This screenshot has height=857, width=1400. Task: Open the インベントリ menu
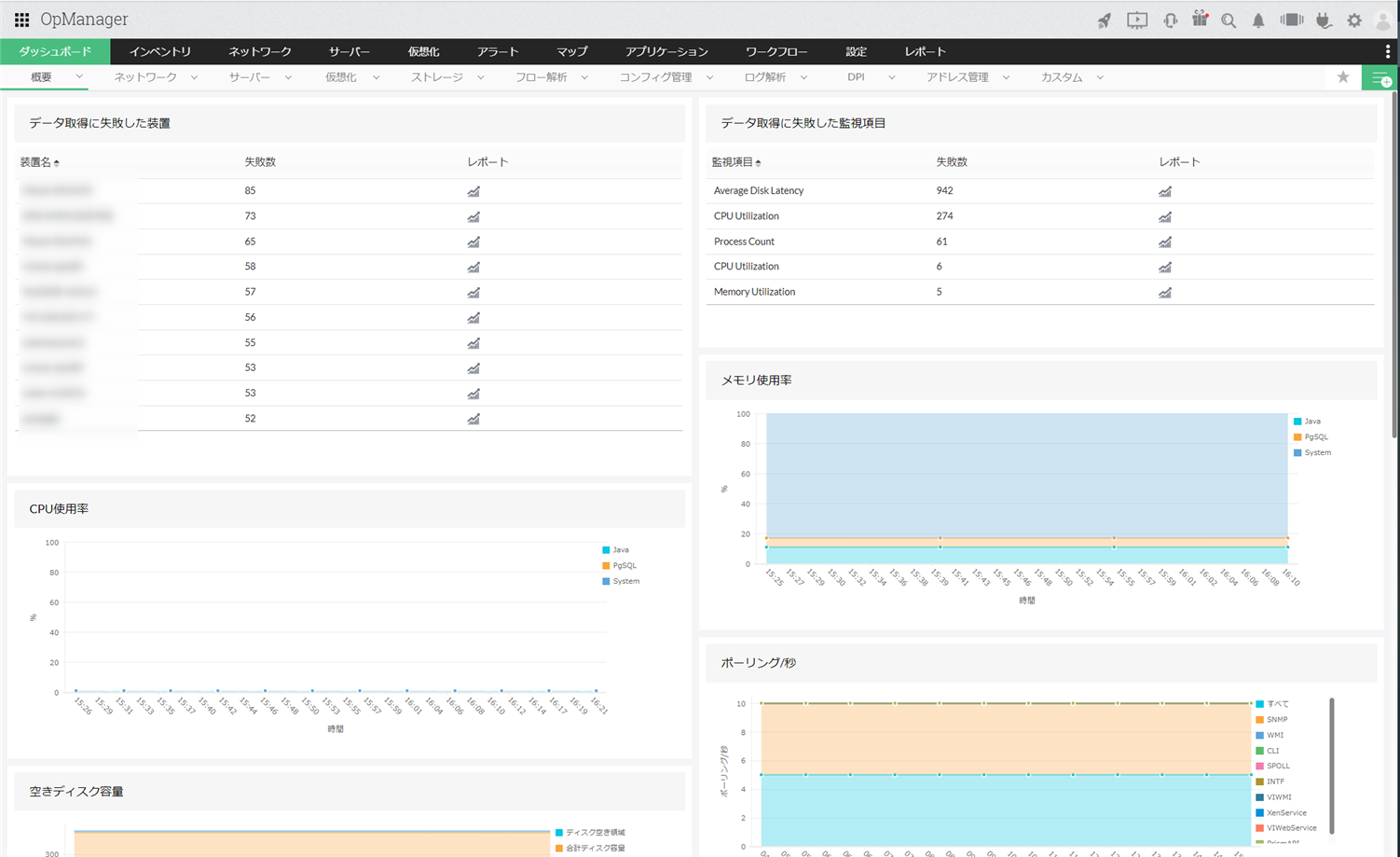click(159, 51)
